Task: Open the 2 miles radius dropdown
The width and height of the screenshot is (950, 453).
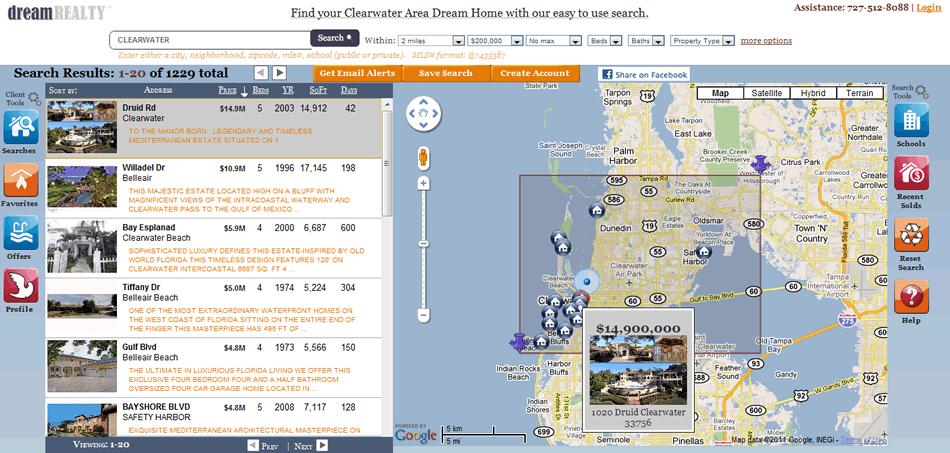Action: pos(431,41)
